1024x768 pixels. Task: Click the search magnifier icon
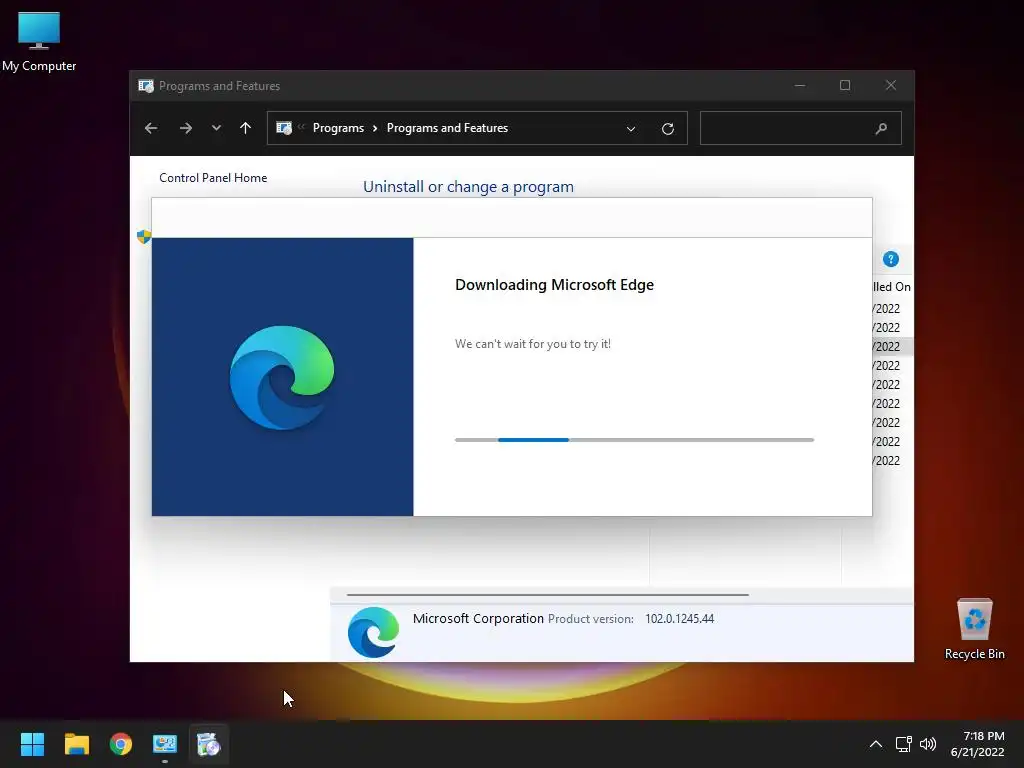point(881,129)
